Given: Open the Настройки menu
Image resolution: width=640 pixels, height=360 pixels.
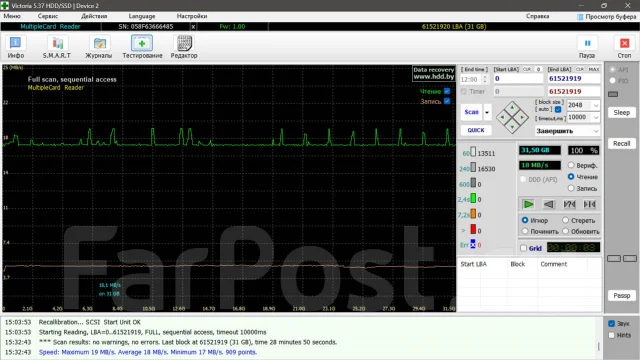Looking at the screenshot, I should pyautogui.click(x=192, y=16).
